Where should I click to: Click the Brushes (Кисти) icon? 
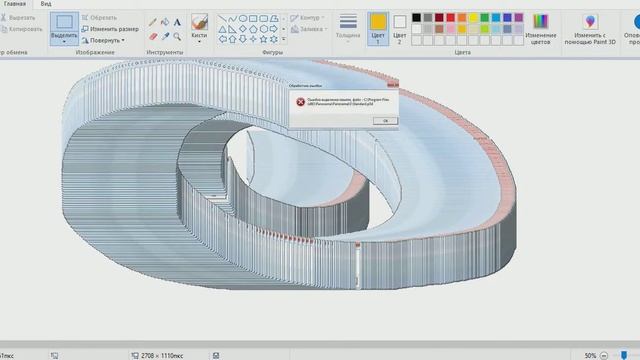199,22
